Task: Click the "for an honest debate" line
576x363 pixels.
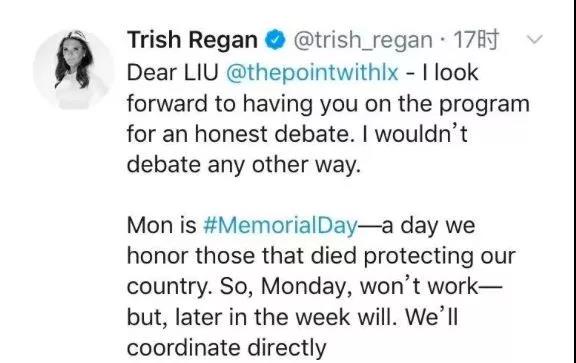Action: coord(297,134)
